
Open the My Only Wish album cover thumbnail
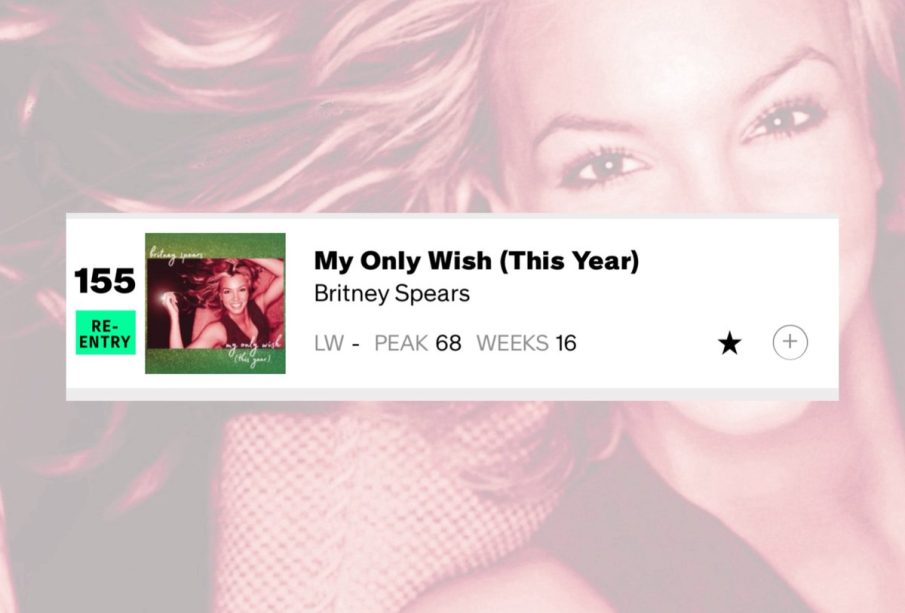pyautogui.click(x=215, y=304)
